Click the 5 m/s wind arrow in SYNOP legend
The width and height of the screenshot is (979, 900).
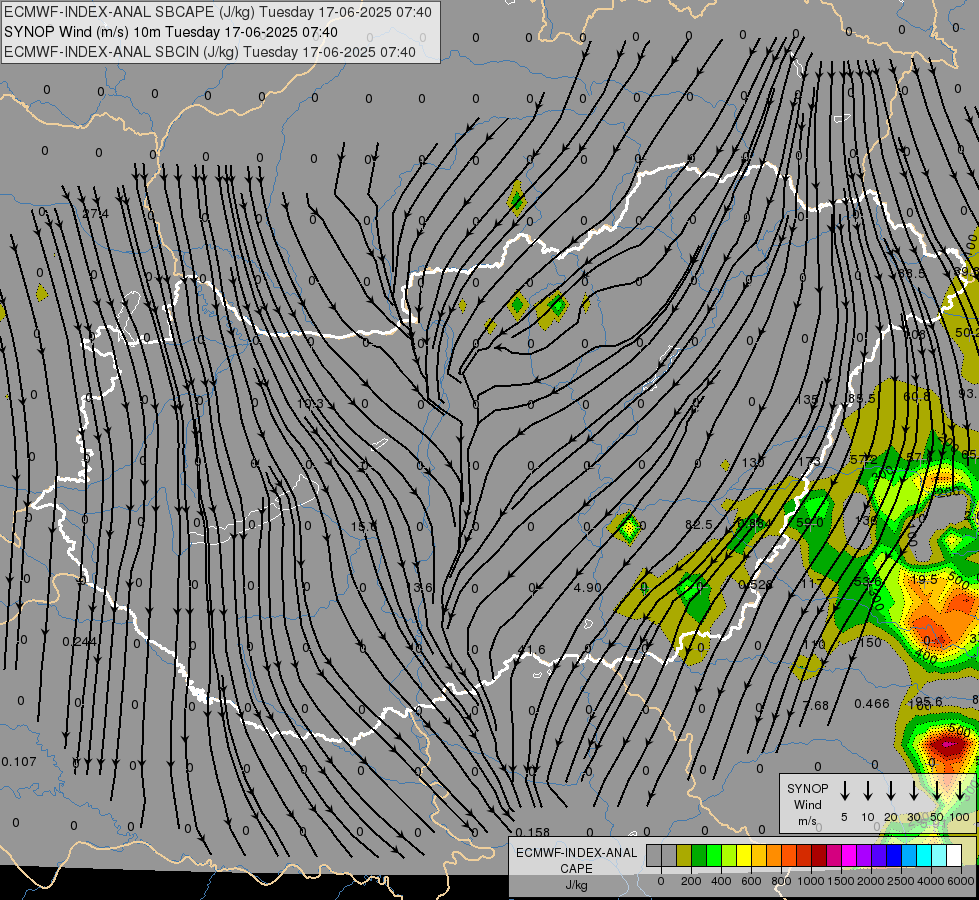(844, 791)
